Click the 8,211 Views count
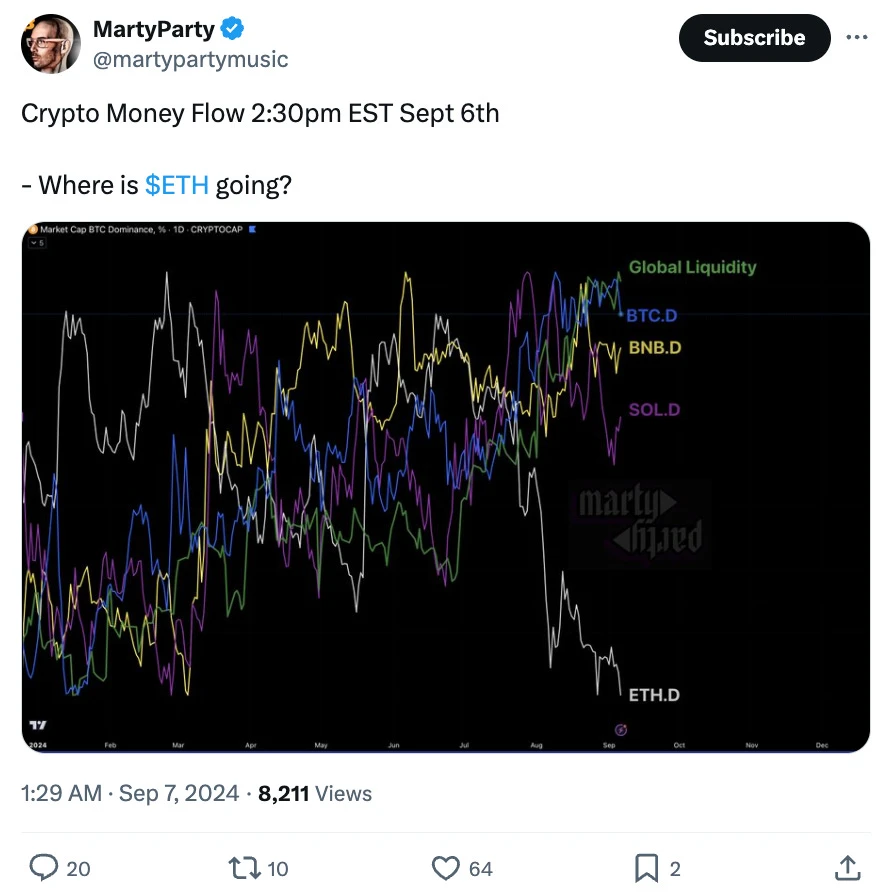This screenshot has width=888, height=896. coord(315,794)
